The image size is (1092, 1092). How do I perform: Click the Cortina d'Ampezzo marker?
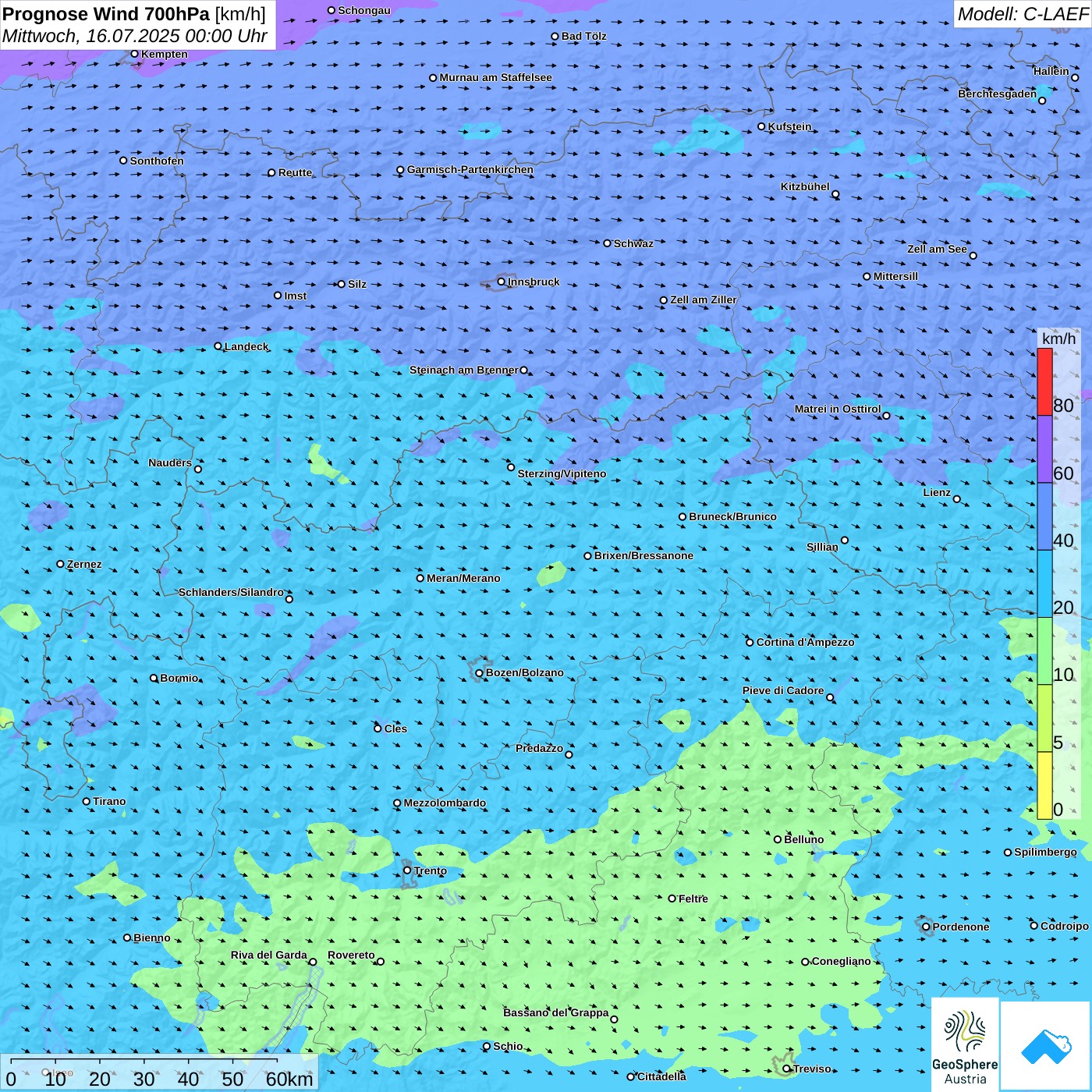coord(750,642)
